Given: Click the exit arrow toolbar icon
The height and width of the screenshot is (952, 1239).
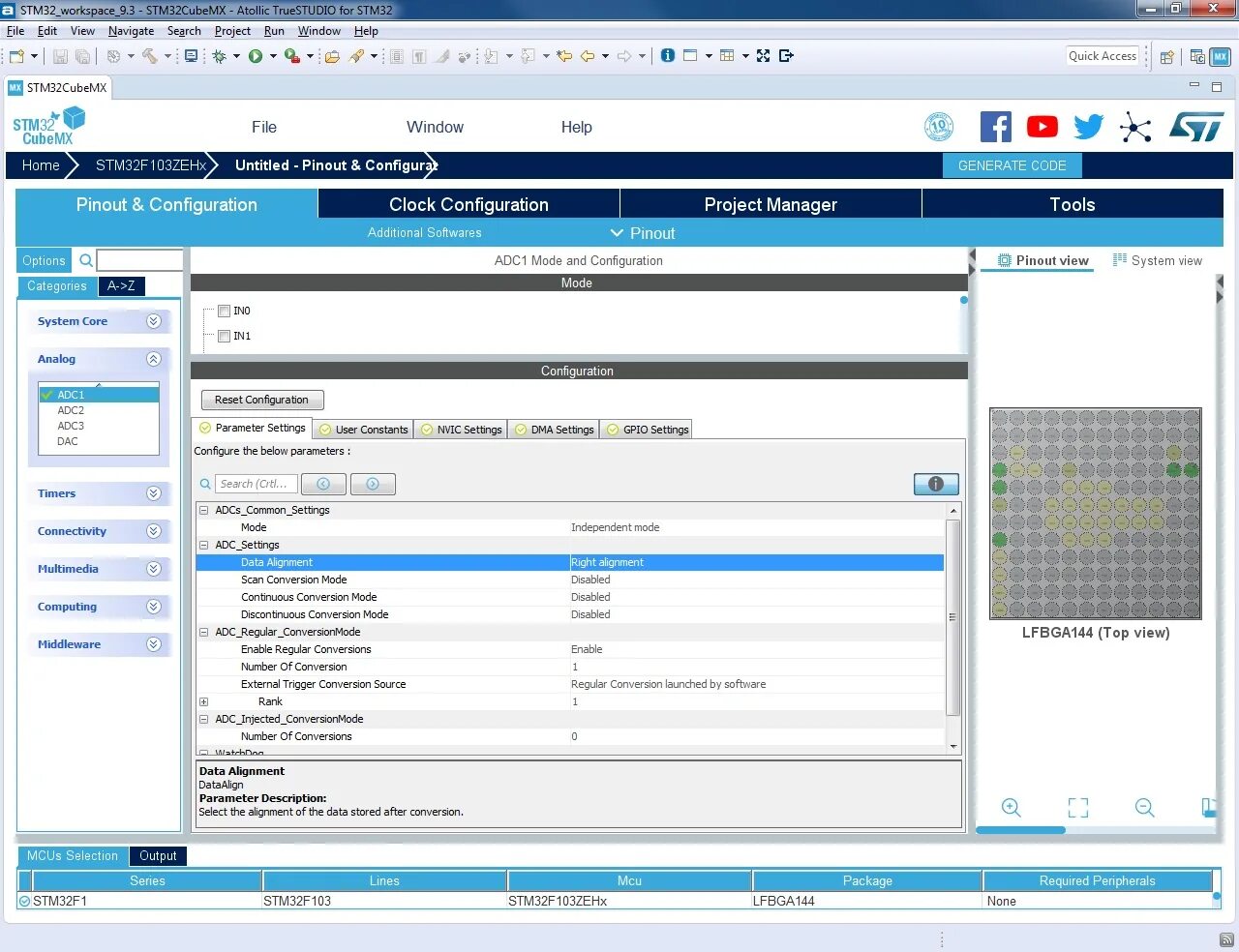Looking at the screenshot, I should (x=786, y=55).
